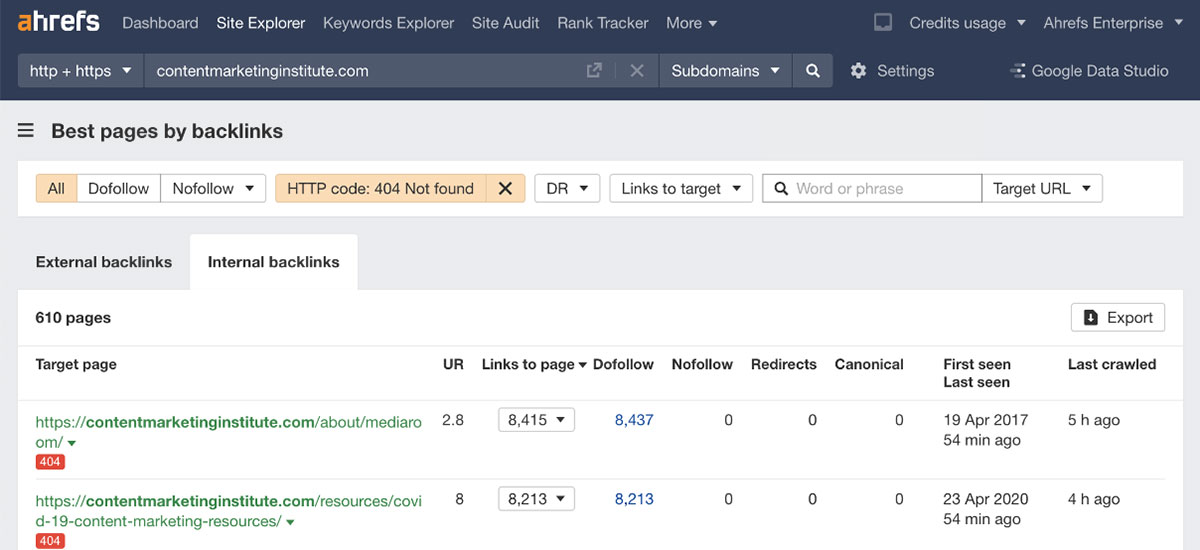Open the DR filter dropdown

click(x=567, y=188)
